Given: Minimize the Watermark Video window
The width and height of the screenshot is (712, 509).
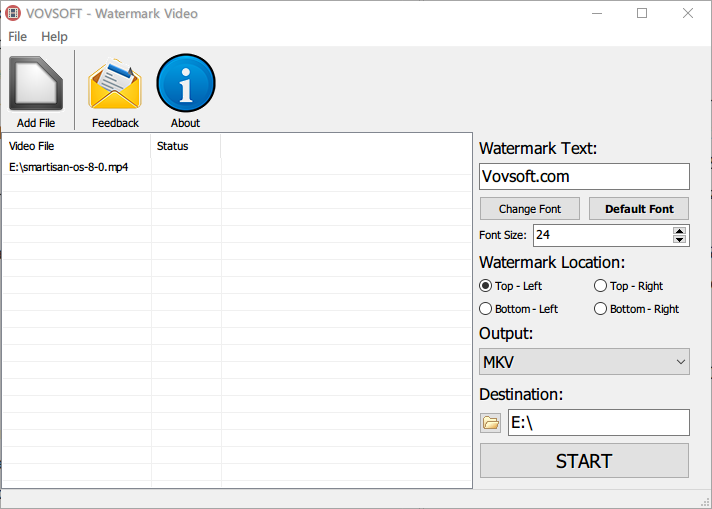Looking at the screenshot, I should click(597, 14).
